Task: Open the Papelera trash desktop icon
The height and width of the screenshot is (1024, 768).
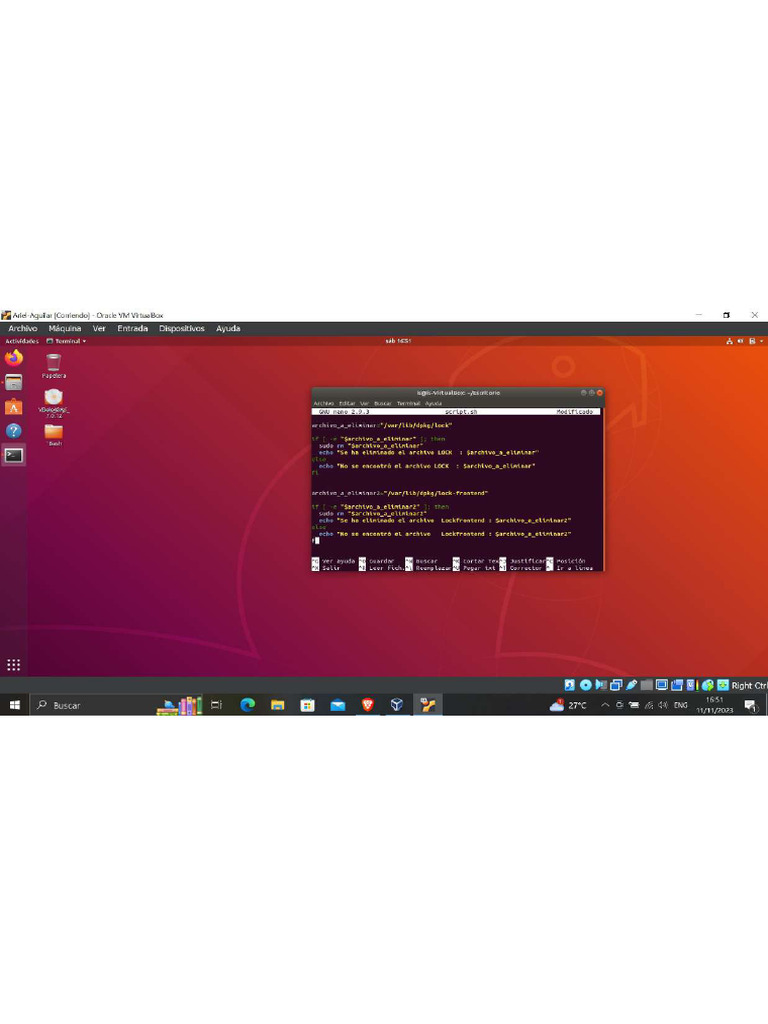Action: tap(54, 366)
